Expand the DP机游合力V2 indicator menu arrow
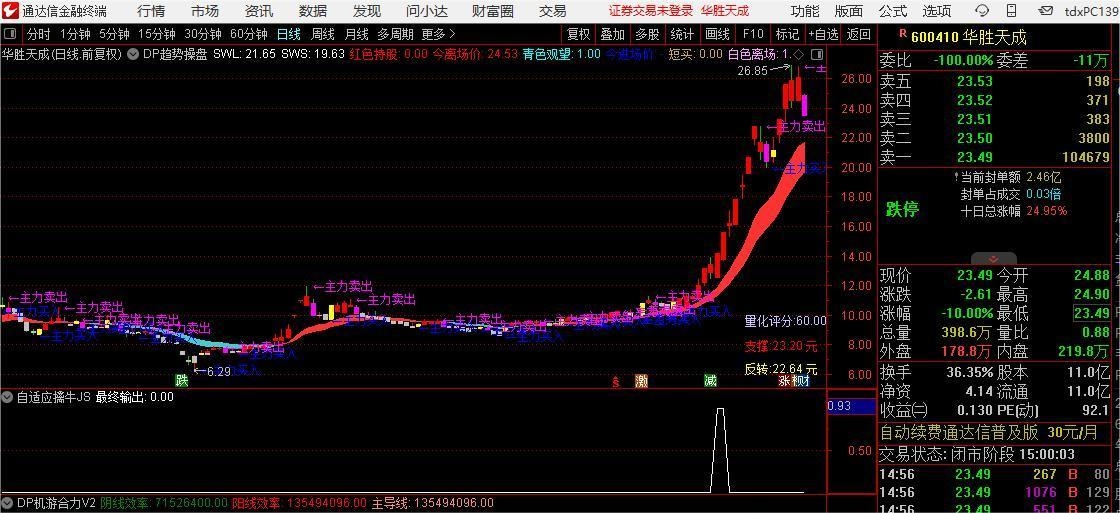The height and width of the screenshot is (513, 1120). click(x=9, y=503)
